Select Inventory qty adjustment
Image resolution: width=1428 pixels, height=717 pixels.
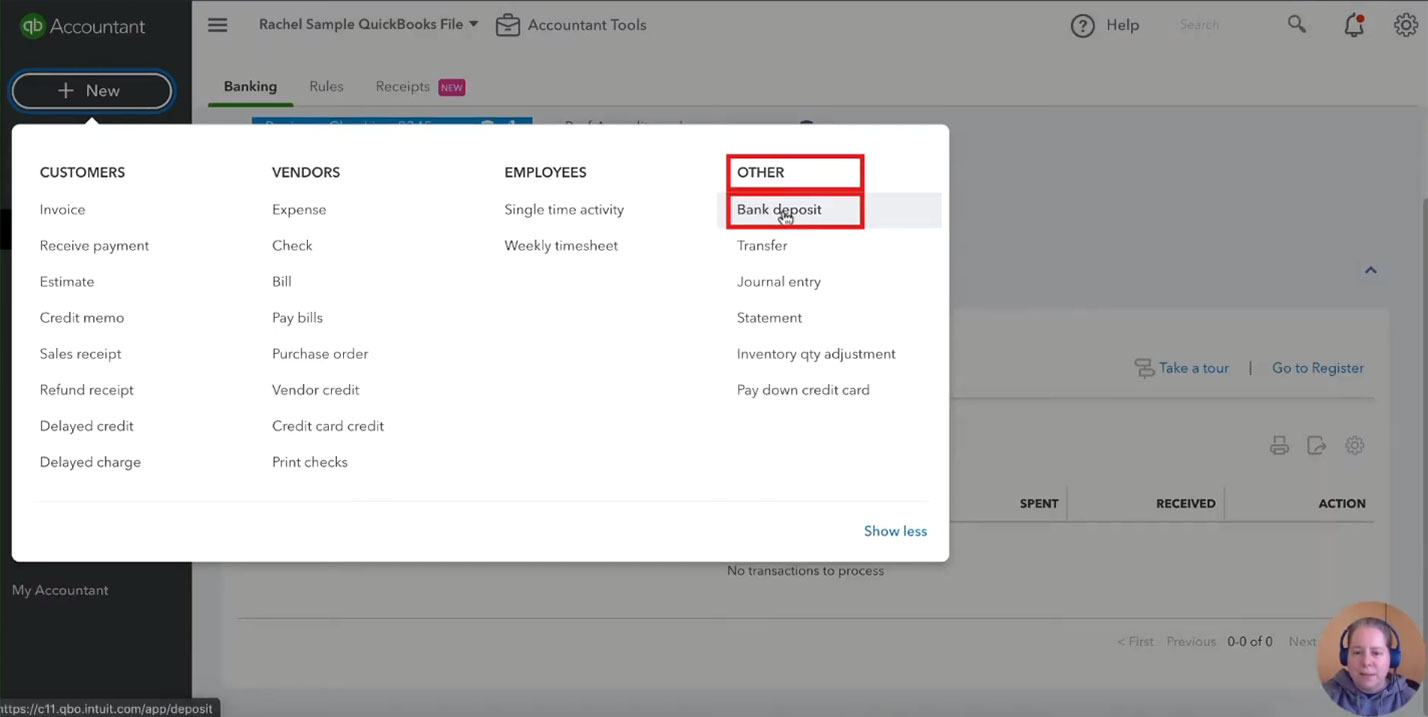click(816, 354)
